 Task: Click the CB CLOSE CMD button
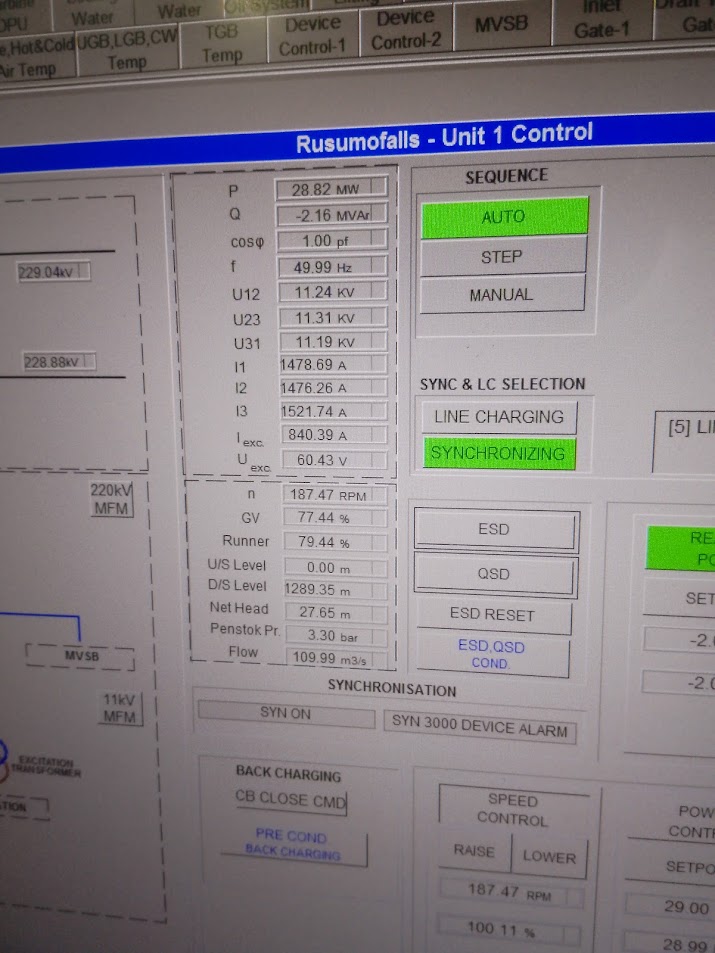(x=291, y=799)
